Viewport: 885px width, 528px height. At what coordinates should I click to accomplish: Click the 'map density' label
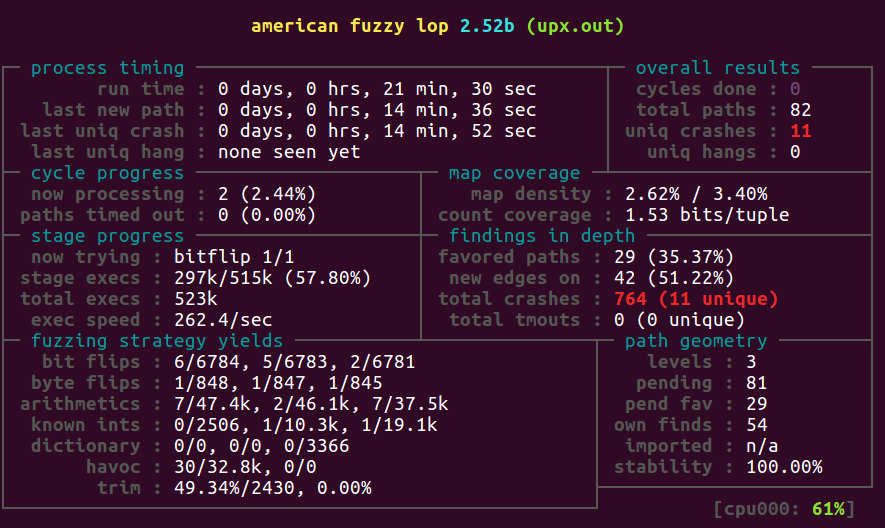[x=531, y=194]
